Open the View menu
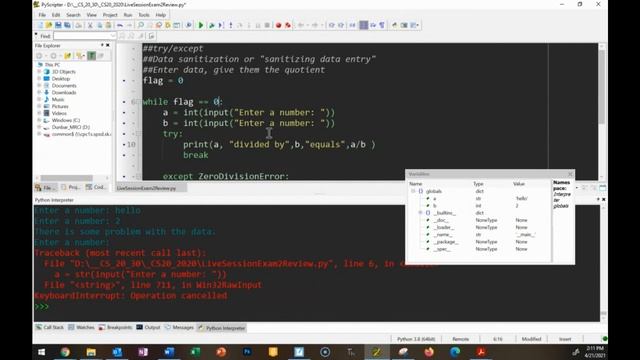Viewport: 640px width, 360px height. [91, 15]
